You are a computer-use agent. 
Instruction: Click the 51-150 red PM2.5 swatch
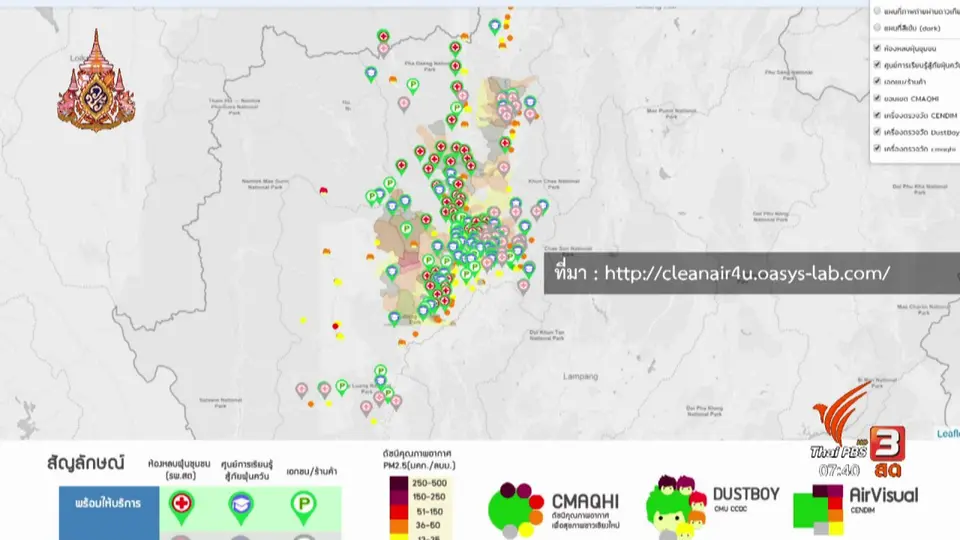point(399,512)
